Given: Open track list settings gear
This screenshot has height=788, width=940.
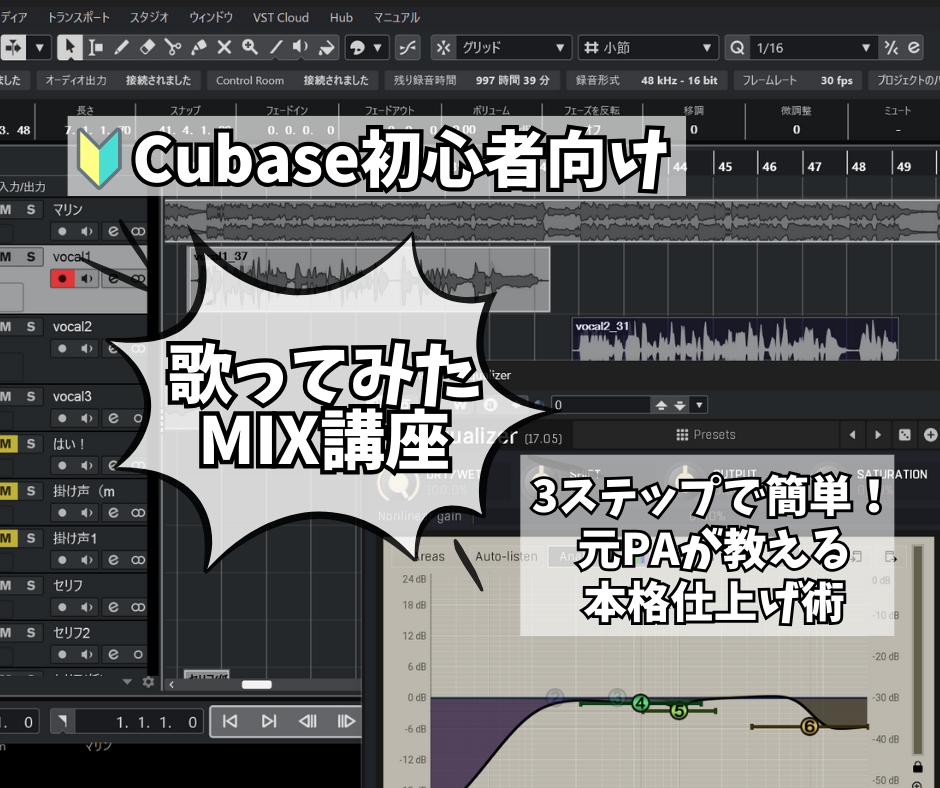Looking at the screenshot, I should coord(148,682).
